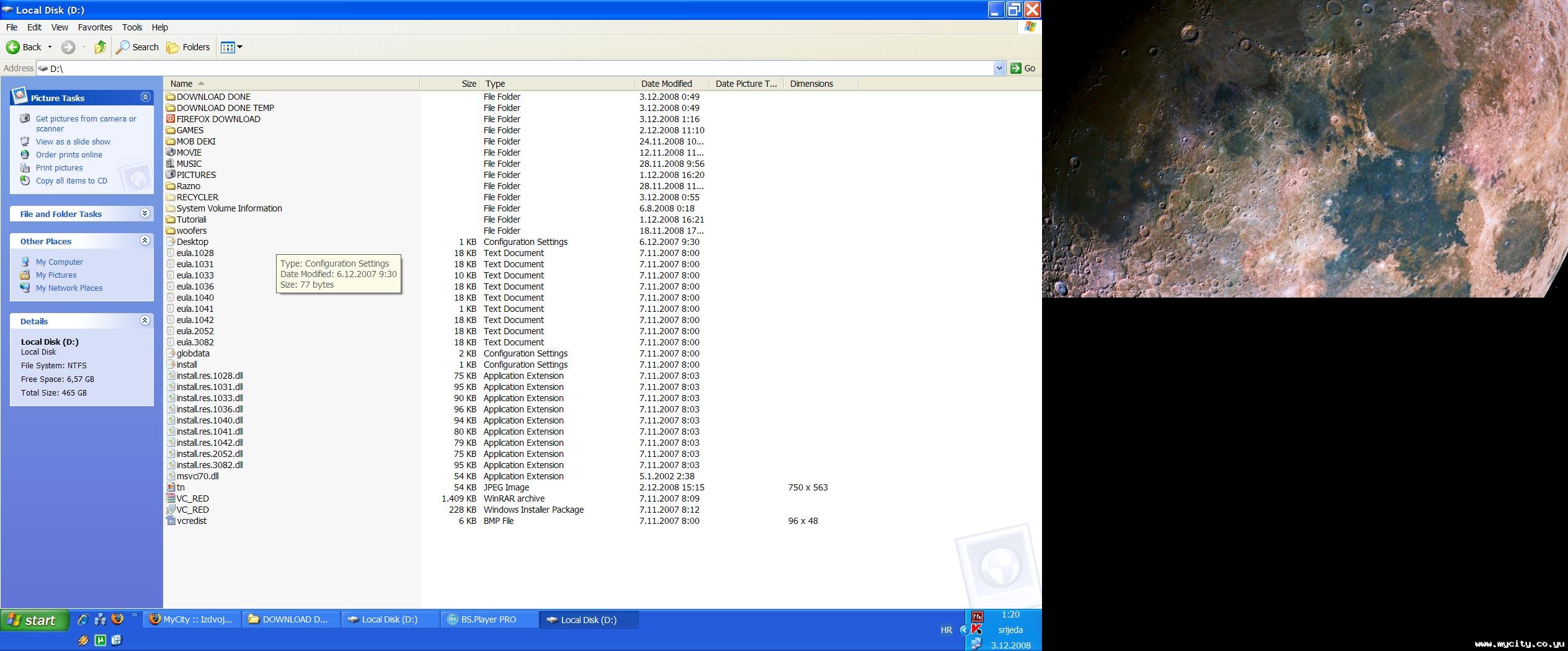The width and height of the screenshot is (1568, 651).
Task: Switch to the BS.Player PRO taskbar button
Action: (x=490, y=619)
